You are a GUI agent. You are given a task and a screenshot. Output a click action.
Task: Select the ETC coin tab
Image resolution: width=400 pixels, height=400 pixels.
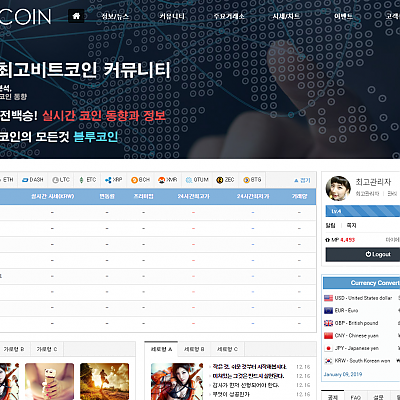coord(88,180)
